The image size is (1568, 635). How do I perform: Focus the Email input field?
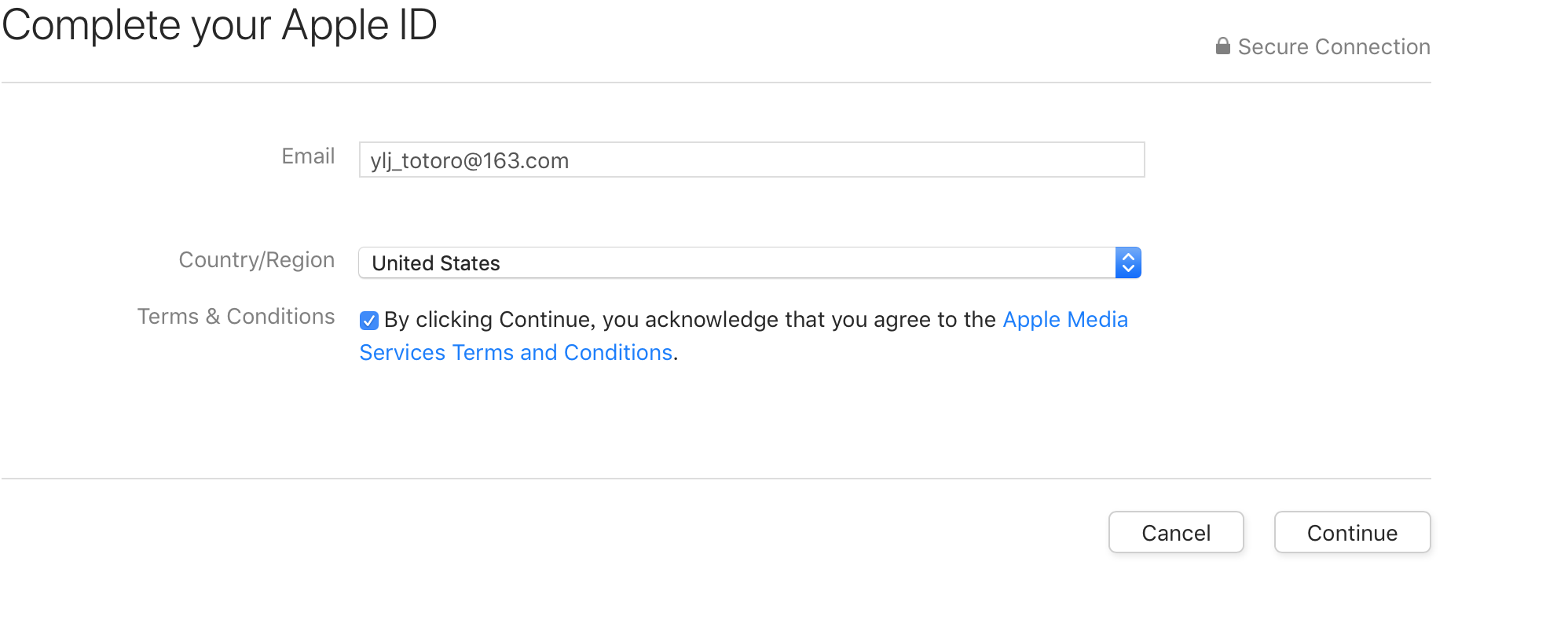point(752,160)
